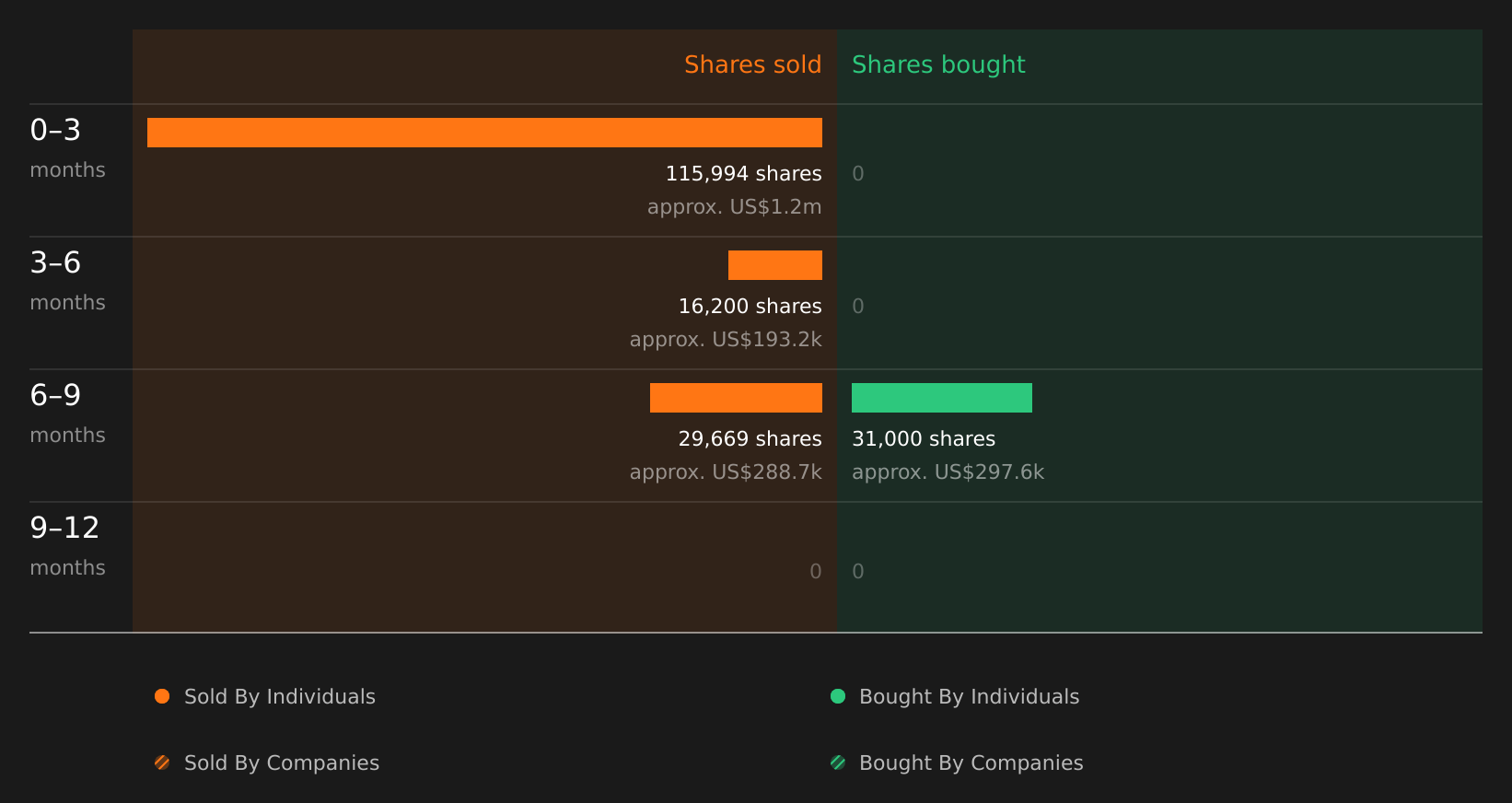The image size is (1512, 803).
Task: Click the 3–6 months row label
Action: coord(67,280)
